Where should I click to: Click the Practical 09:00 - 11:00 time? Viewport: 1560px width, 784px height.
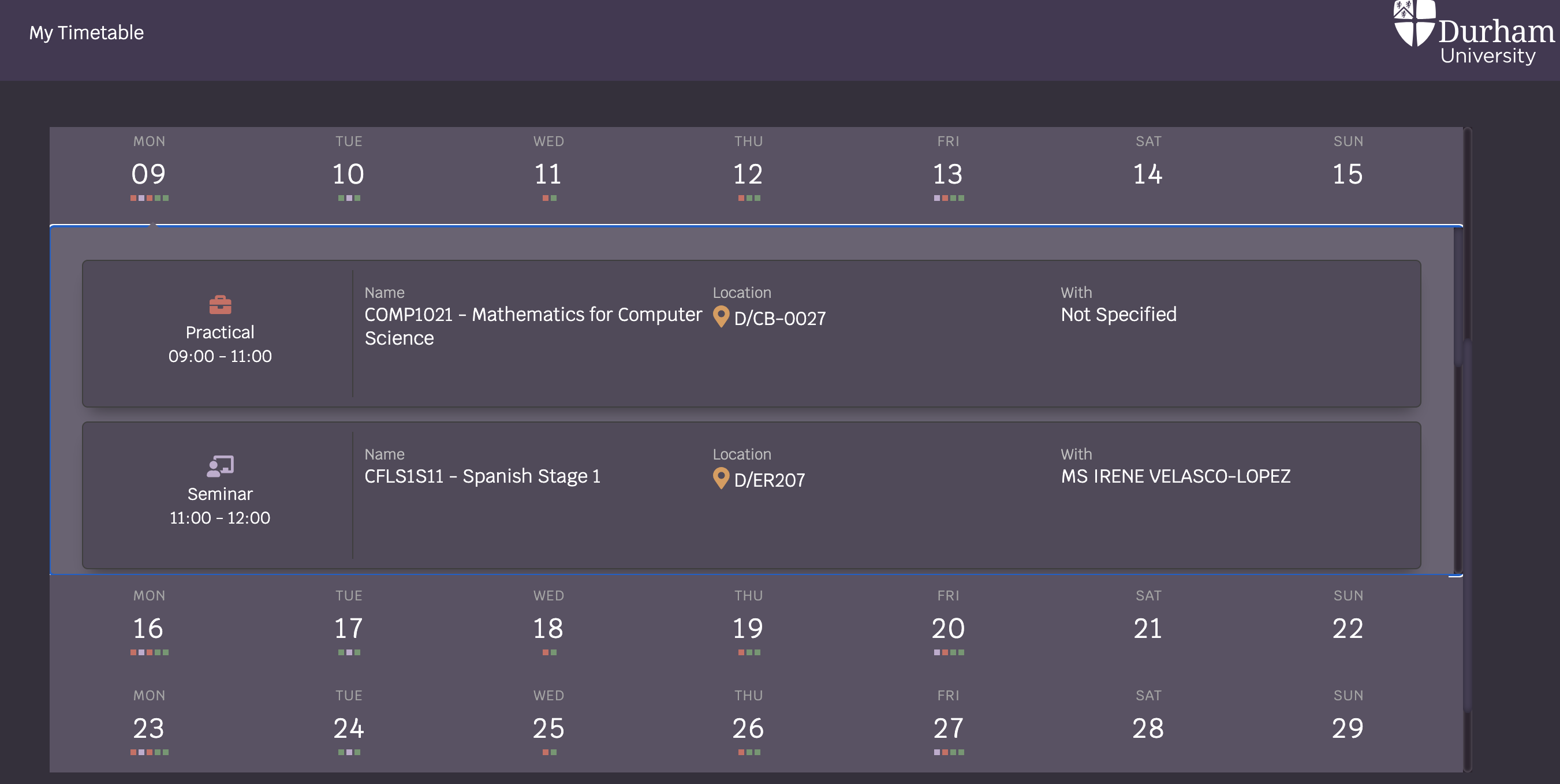click(220, 356)
